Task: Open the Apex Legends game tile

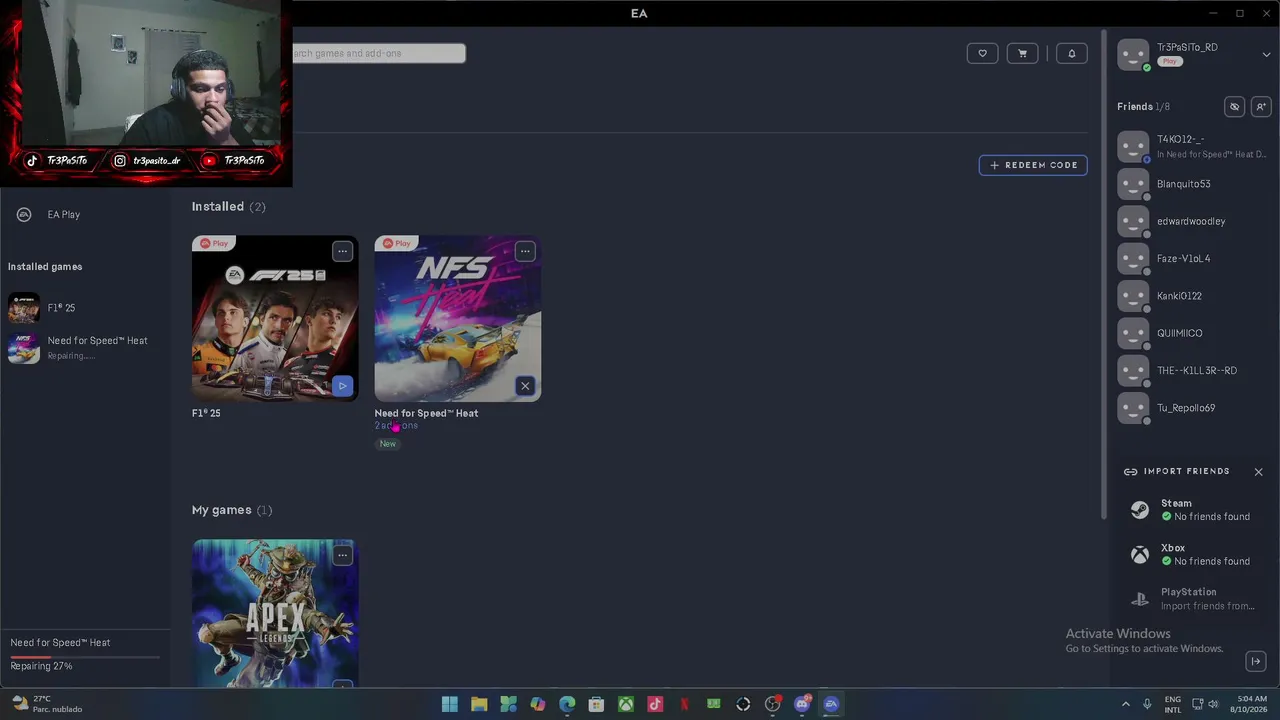Action: pos(275,613)
